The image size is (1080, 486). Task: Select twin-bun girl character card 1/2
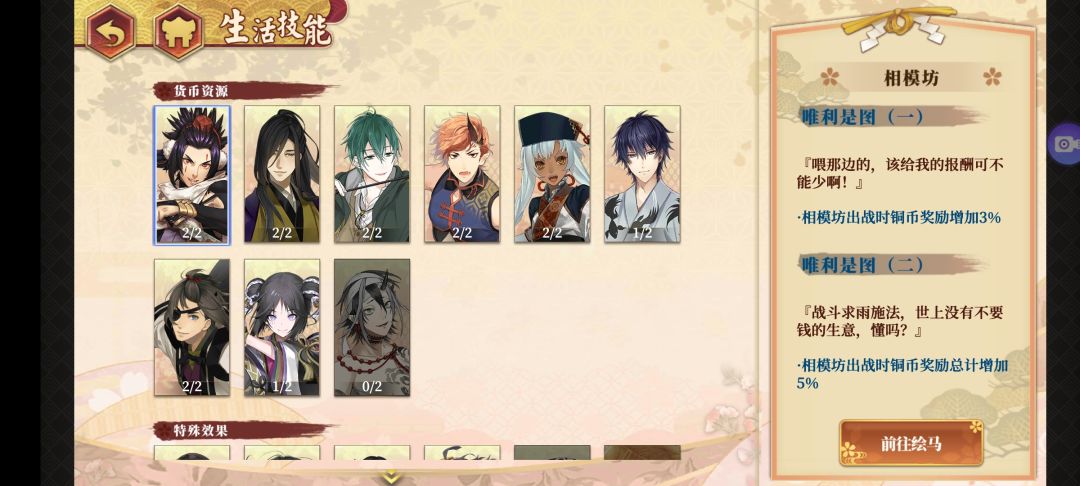(x=282, y=328)
